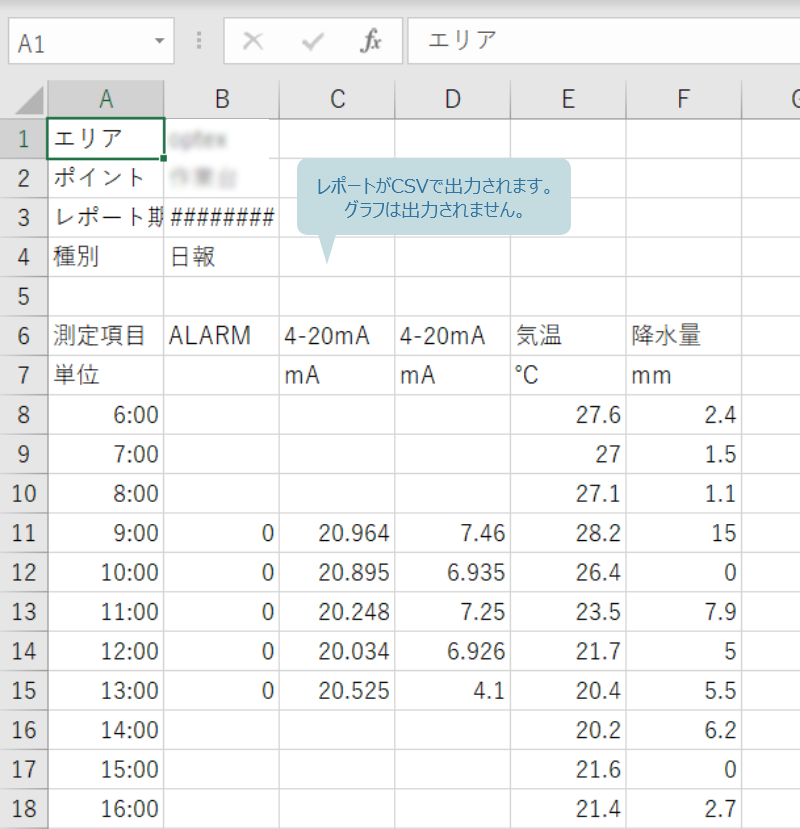Click cell B4 containing 日報
800x829 pixels.
coord(222,257)
